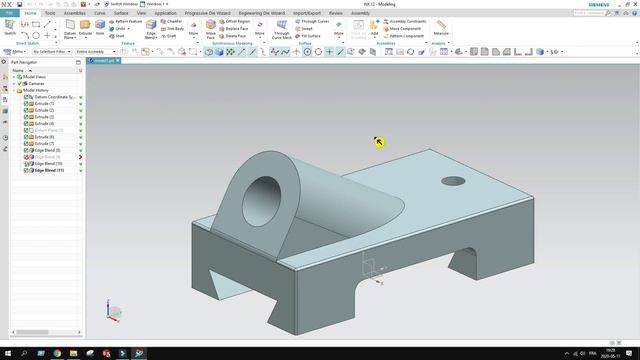
Task: Click the Assembly Constraints tool
Action: (404, 21)
